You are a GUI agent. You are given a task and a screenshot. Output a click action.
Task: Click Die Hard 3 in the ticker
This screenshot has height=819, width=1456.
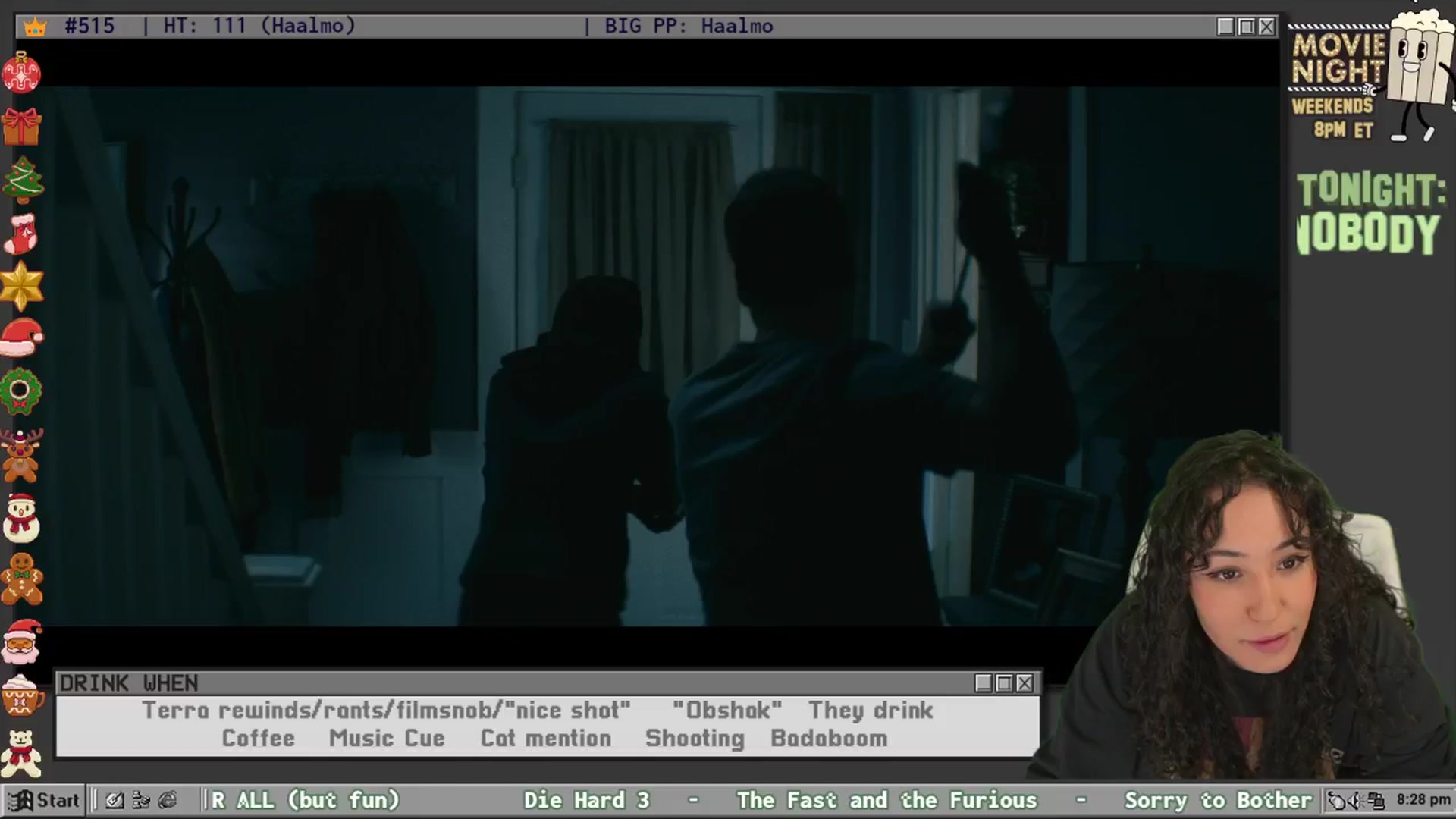point(586,800)
